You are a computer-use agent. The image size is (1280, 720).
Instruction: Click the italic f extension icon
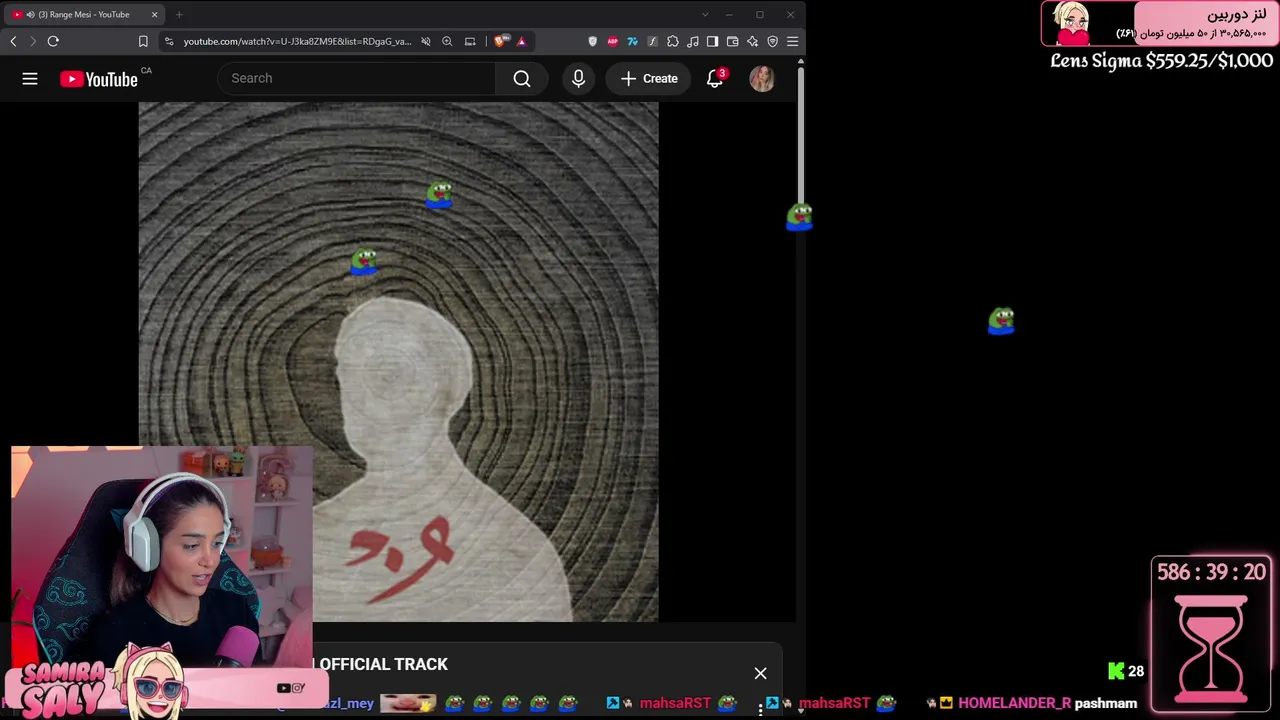tap(652, 41)
